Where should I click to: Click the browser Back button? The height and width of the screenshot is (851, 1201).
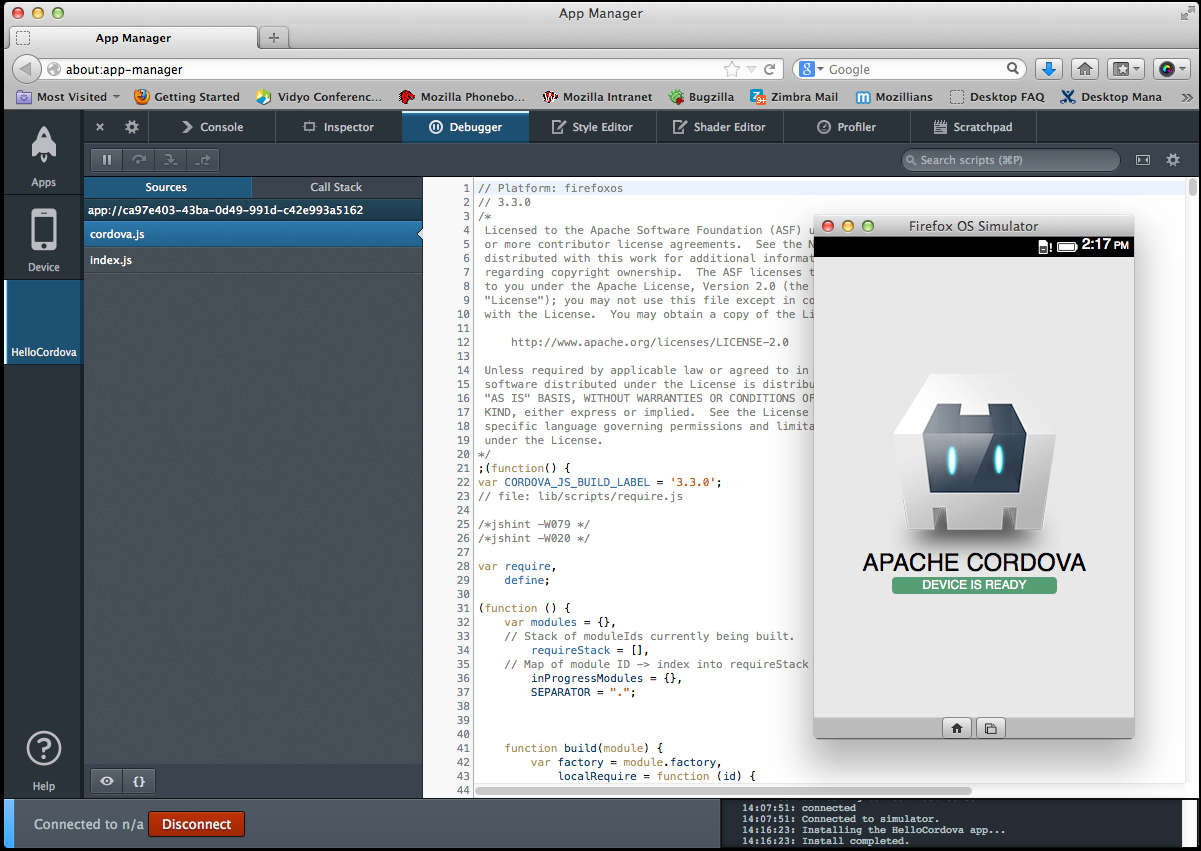27,69
